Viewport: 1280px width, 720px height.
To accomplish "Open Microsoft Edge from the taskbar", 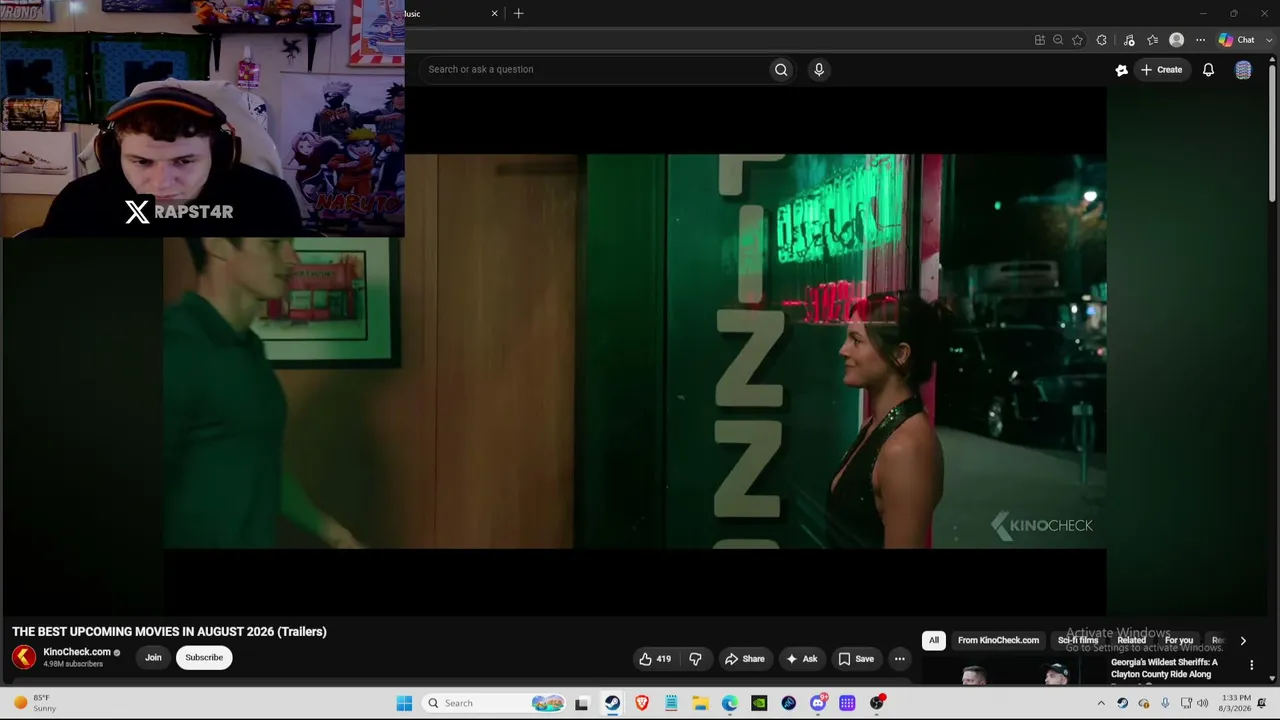I will pyautogui.click(x=730, y=703).
